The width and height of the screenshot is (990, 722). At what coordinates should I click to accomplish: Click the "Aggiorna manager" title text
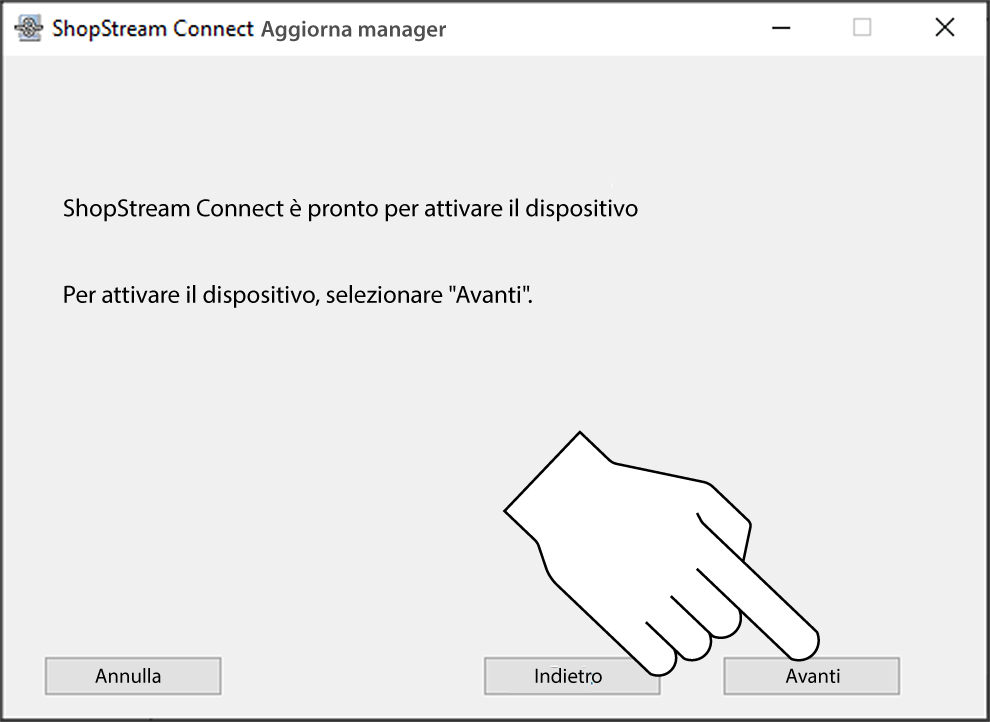click(353, 29)
